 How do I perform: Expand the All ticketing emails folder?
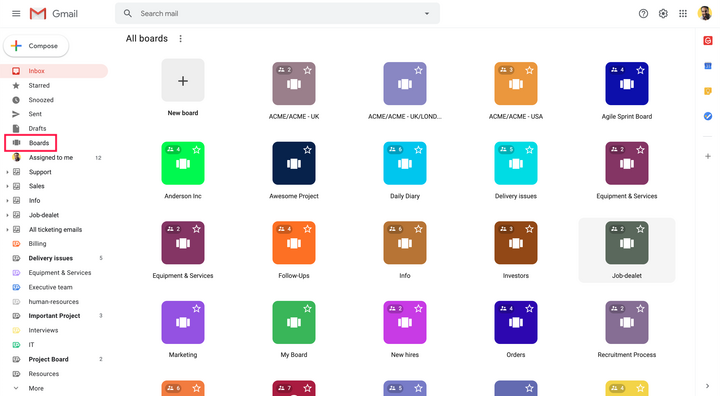point(7,229)
